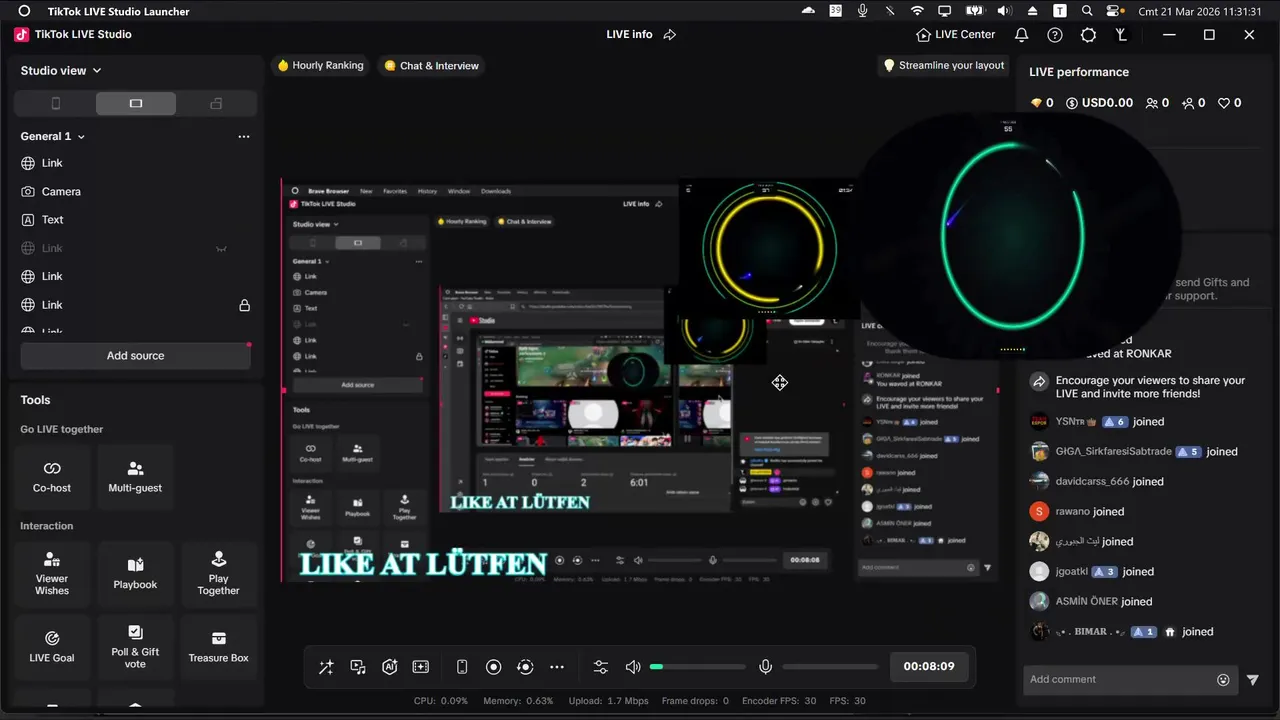Click the USD0.00 earnings stat

coord(1099,103)
